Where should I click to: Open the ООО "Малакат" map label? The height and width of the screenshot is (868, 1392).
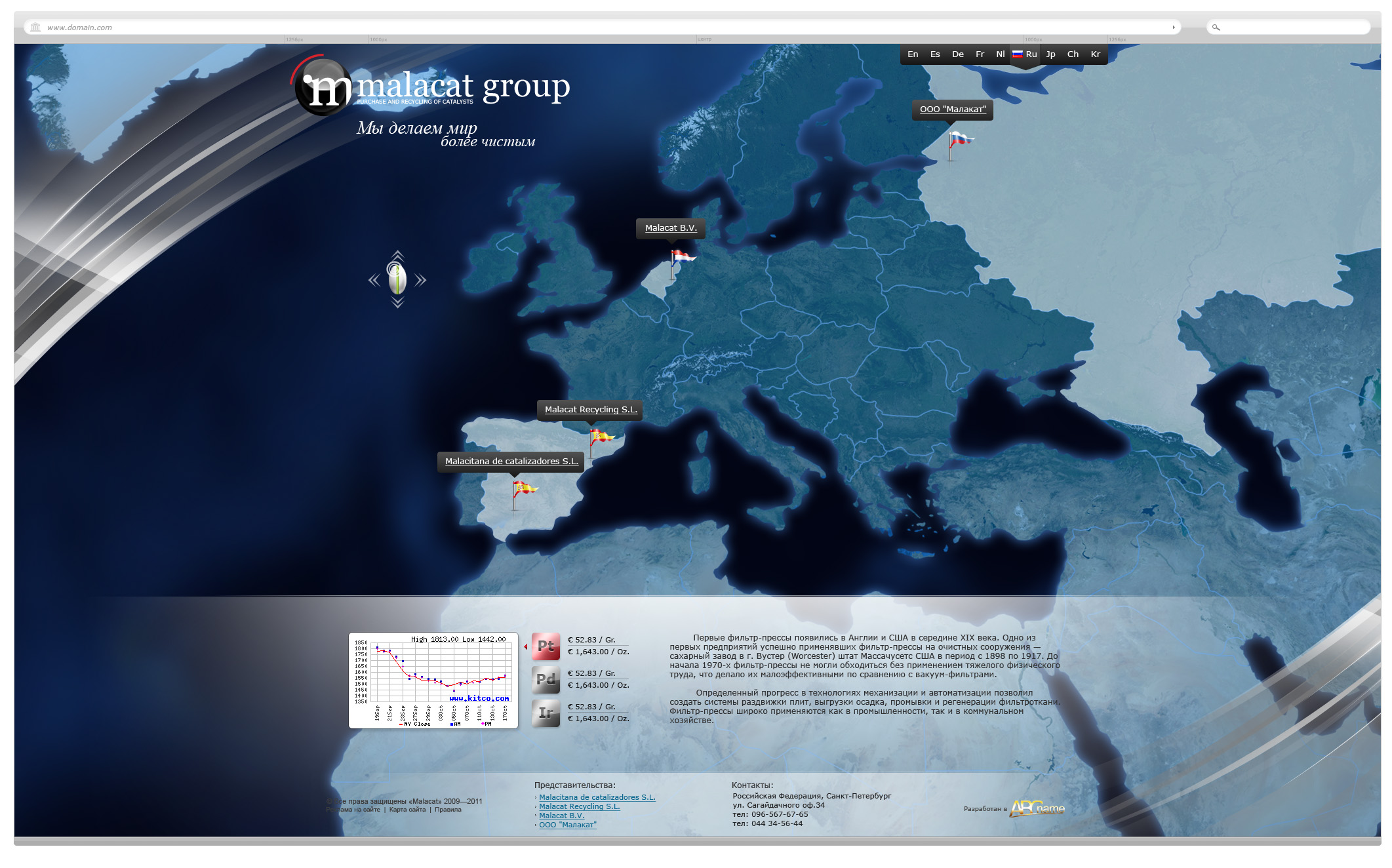(x=953, y=109)
